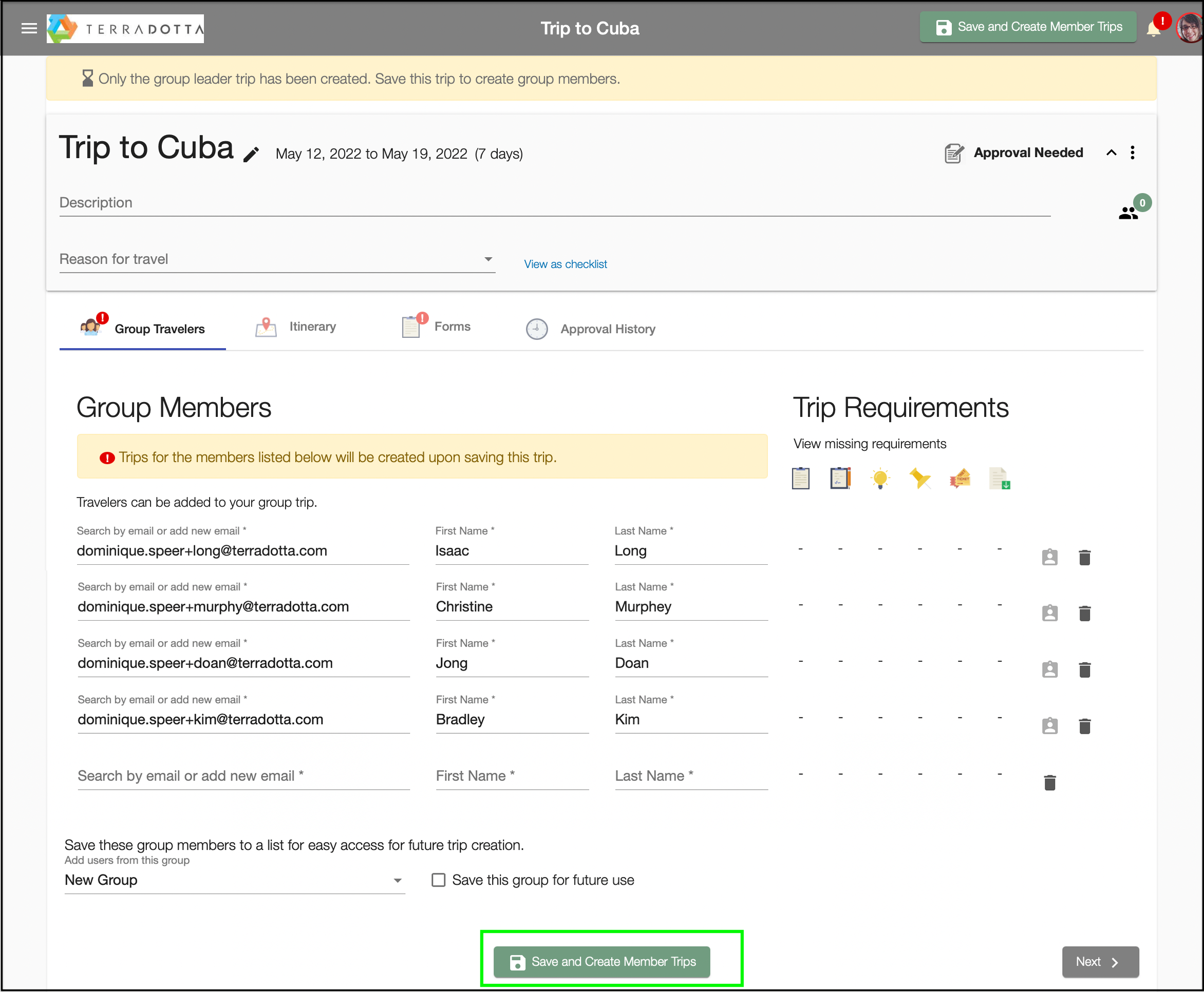
Task: Open the hamburger navigation menu
Action: click(x=29, y=28)
